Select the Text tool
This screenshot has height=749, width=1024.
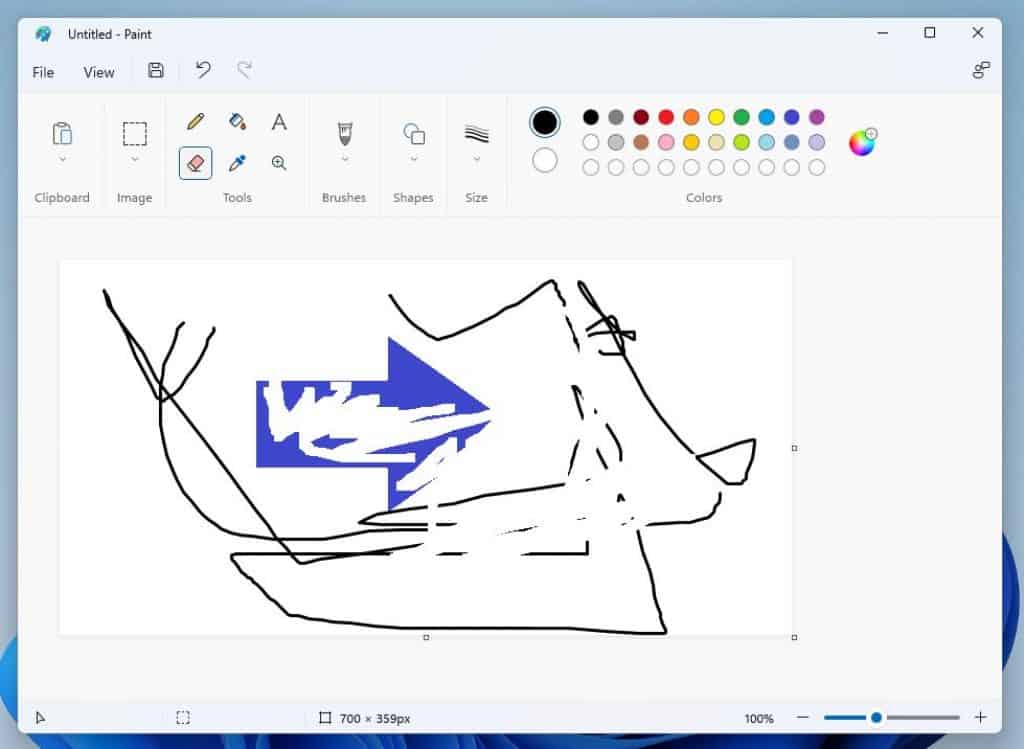279,121
